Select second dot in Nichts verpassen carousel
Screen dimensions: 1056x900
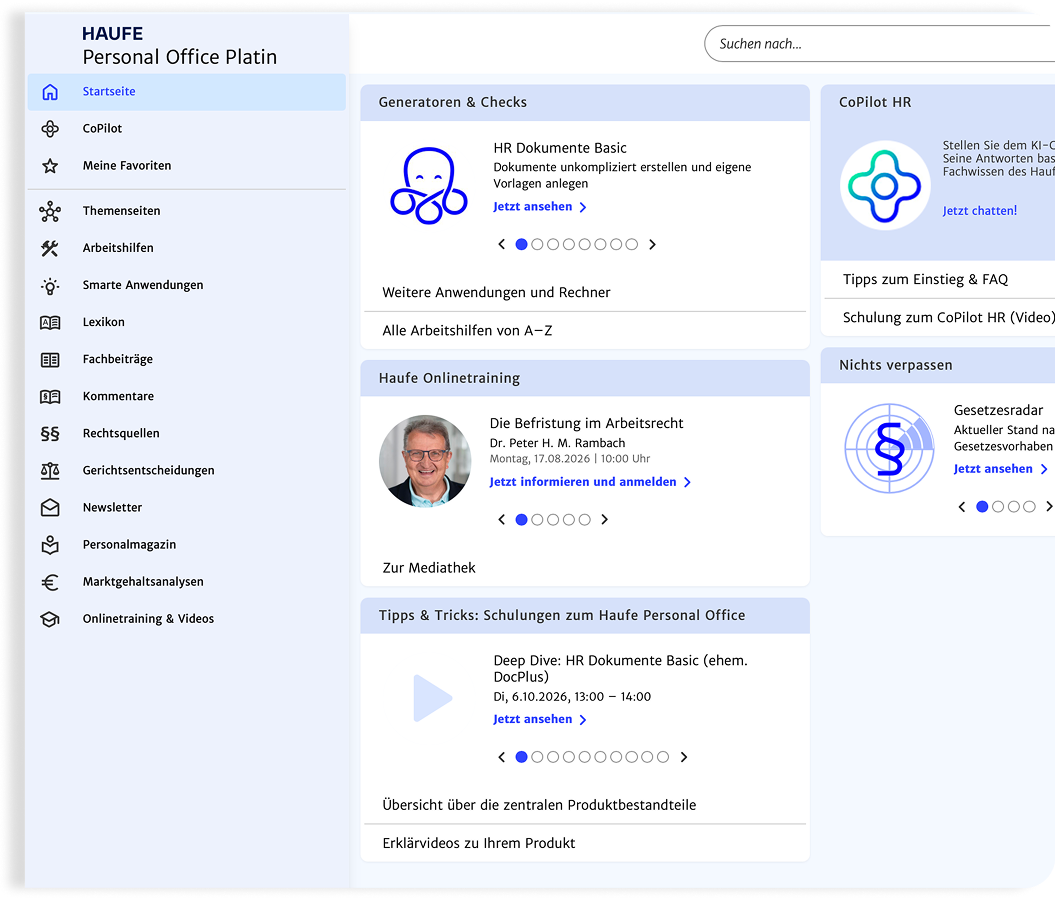click(x=998, y=507)
